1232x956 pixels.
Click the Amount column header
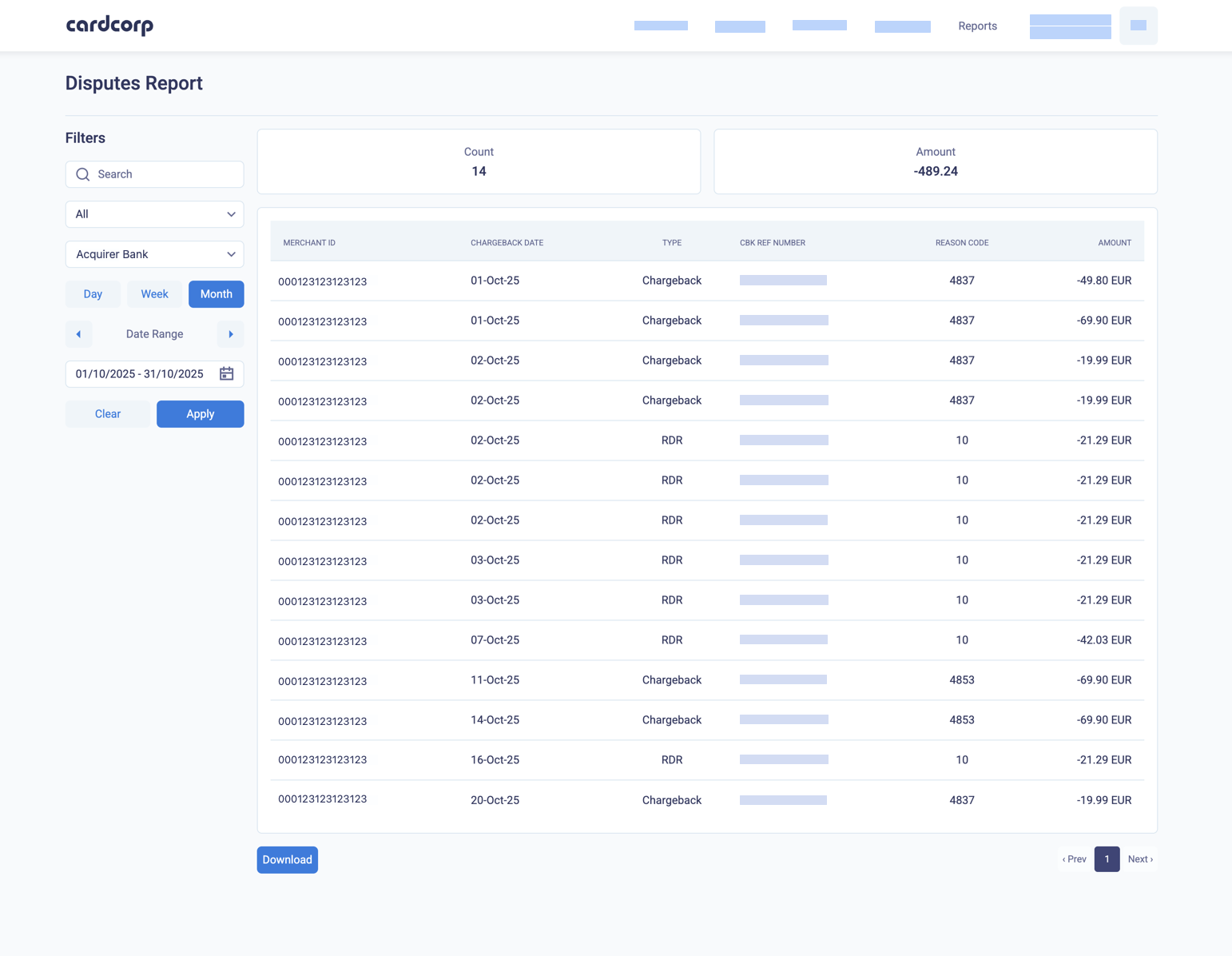click(x=1115, y=243)
